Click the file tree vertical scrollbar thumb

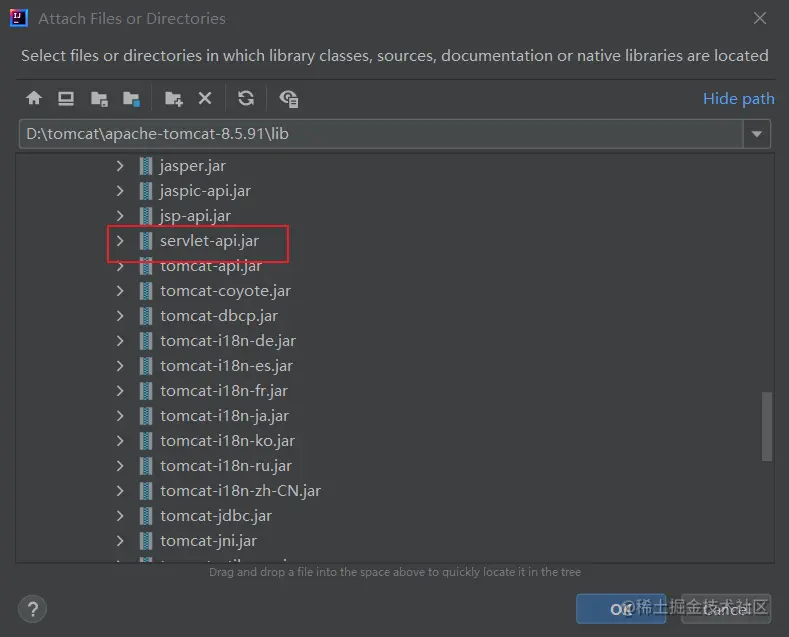(766, 426)
